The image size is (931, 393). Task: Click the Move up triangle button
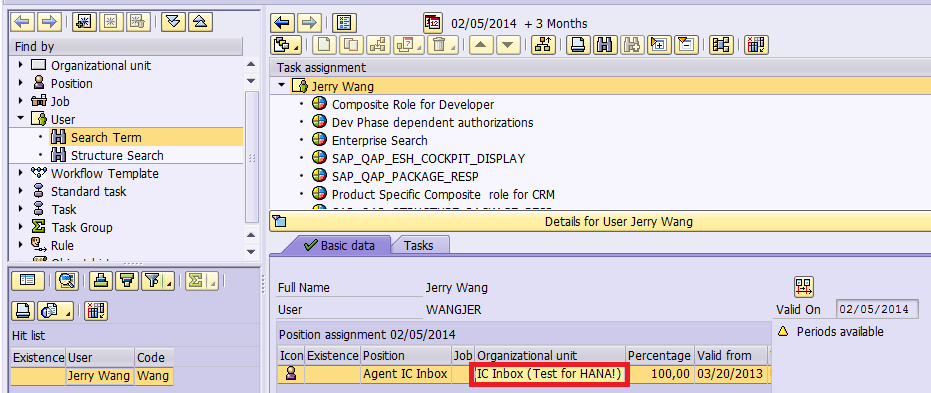(x=482, y=44)
